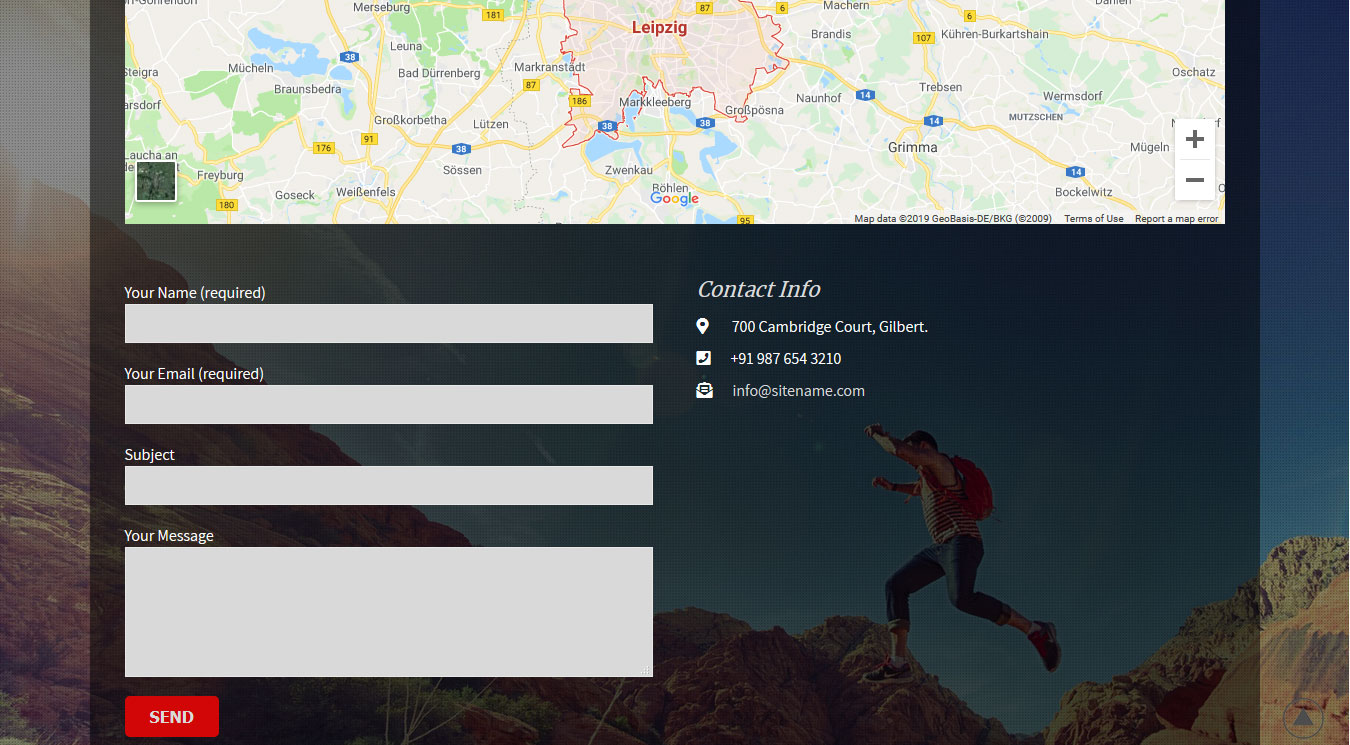1350x745 pixels.
Task: Open the info@sitename.com email link
Action: tap(798, 391)
